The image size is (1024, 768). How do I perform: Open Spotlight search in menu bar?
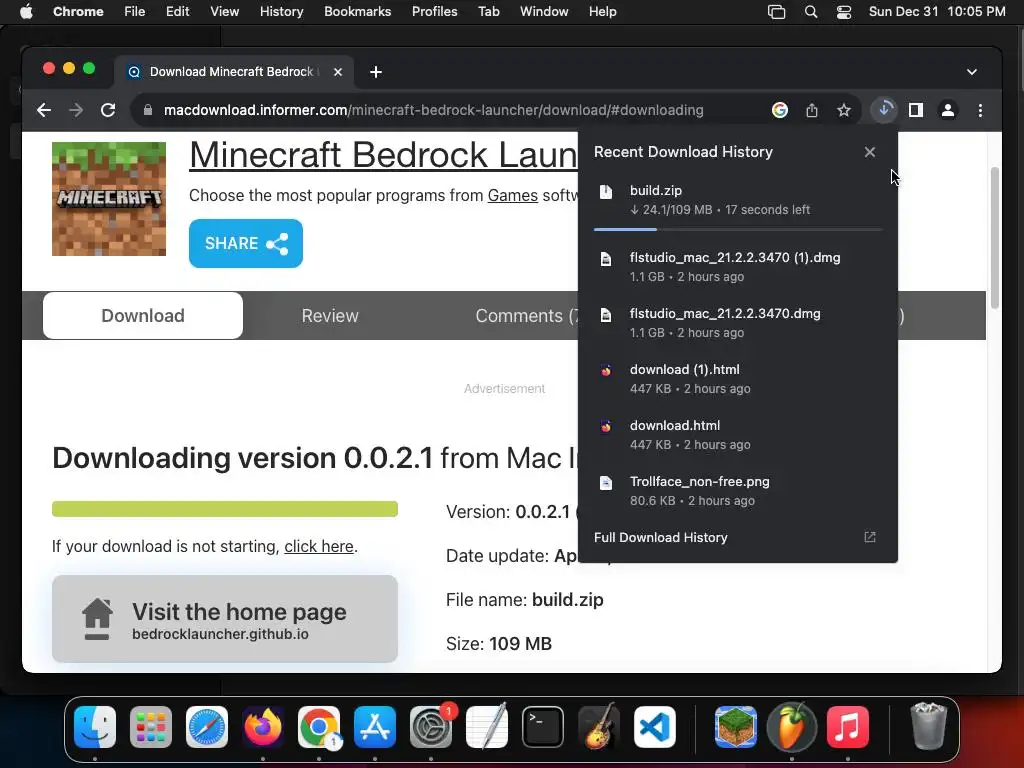click(x=810, y=12)
